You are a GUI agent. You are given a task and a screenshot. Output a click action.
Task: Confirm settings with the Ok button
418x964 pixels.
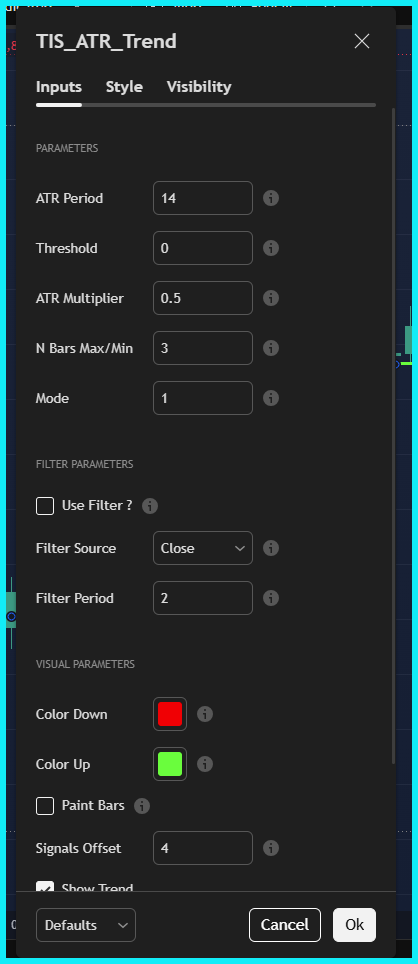point(355,925)
